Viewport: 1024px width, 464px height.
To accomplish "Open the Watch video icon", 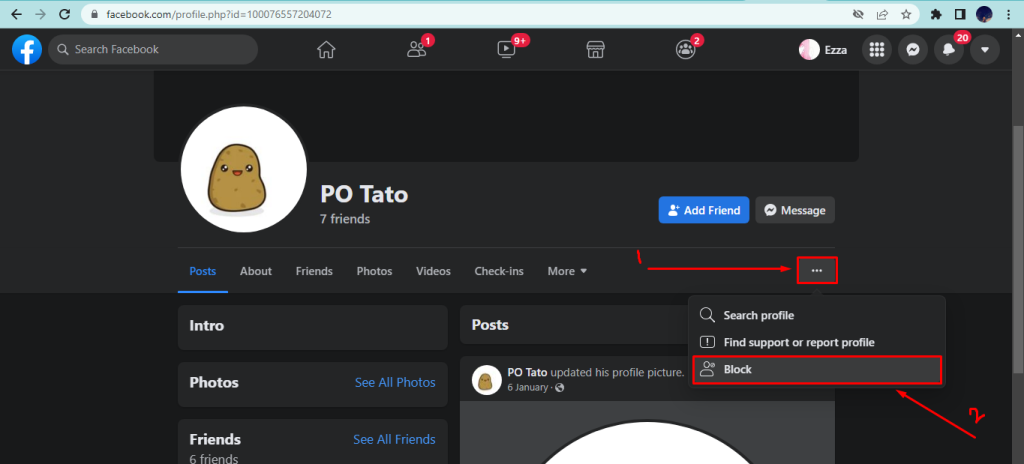I will 506,50.
